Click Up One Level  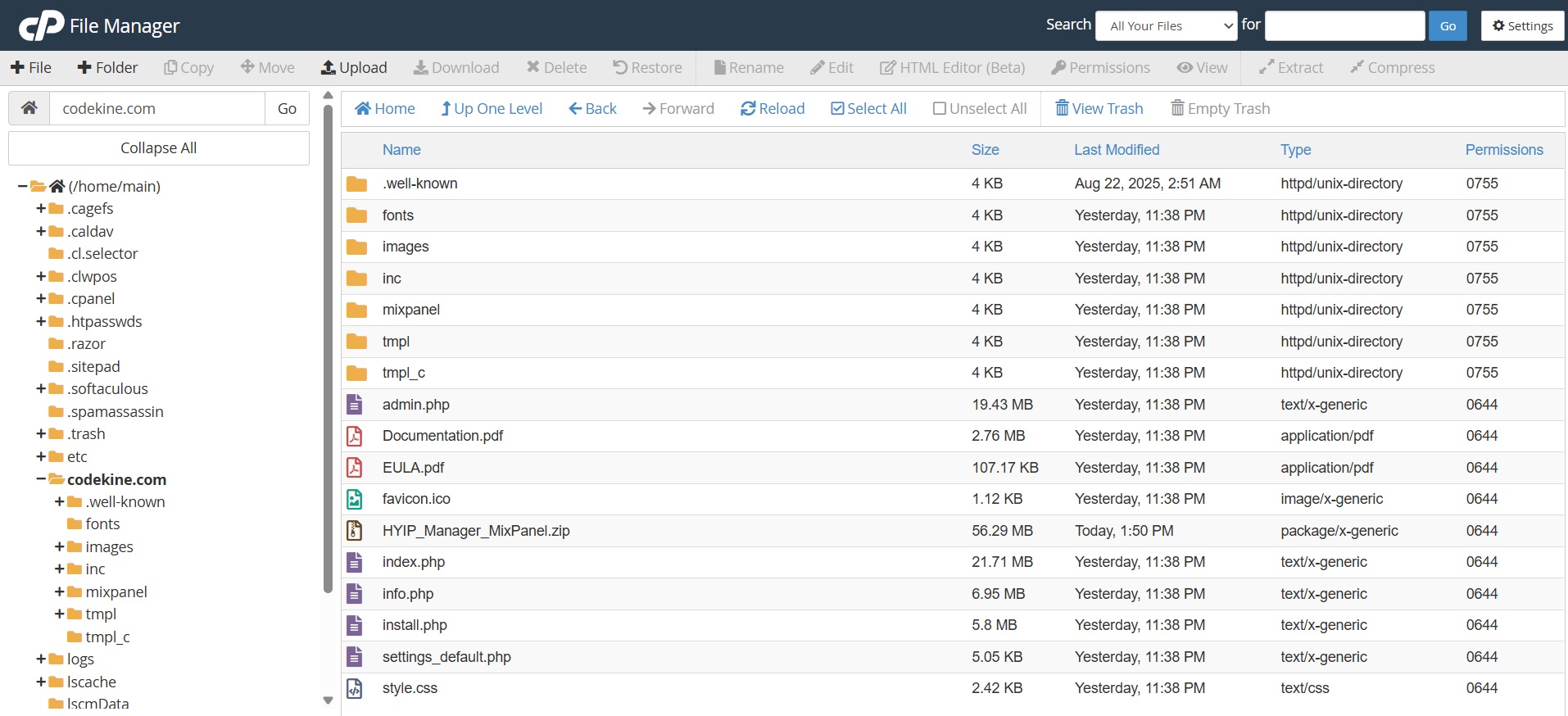[x=492, y=108]
